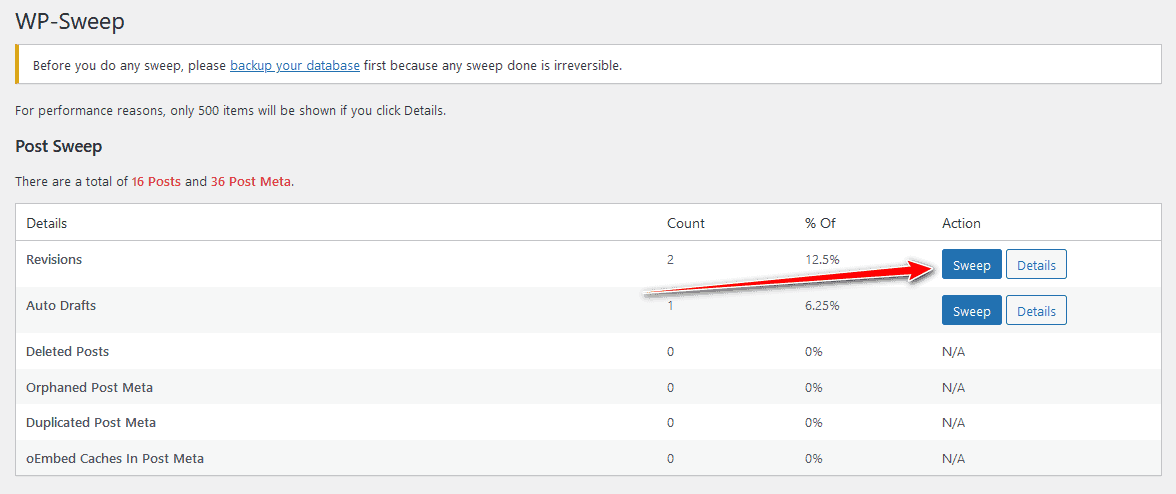The height and width of the screenshot is (494, 1176).
Task: Click N/A in oEmbed Caches row
Action: coord(953,458)
